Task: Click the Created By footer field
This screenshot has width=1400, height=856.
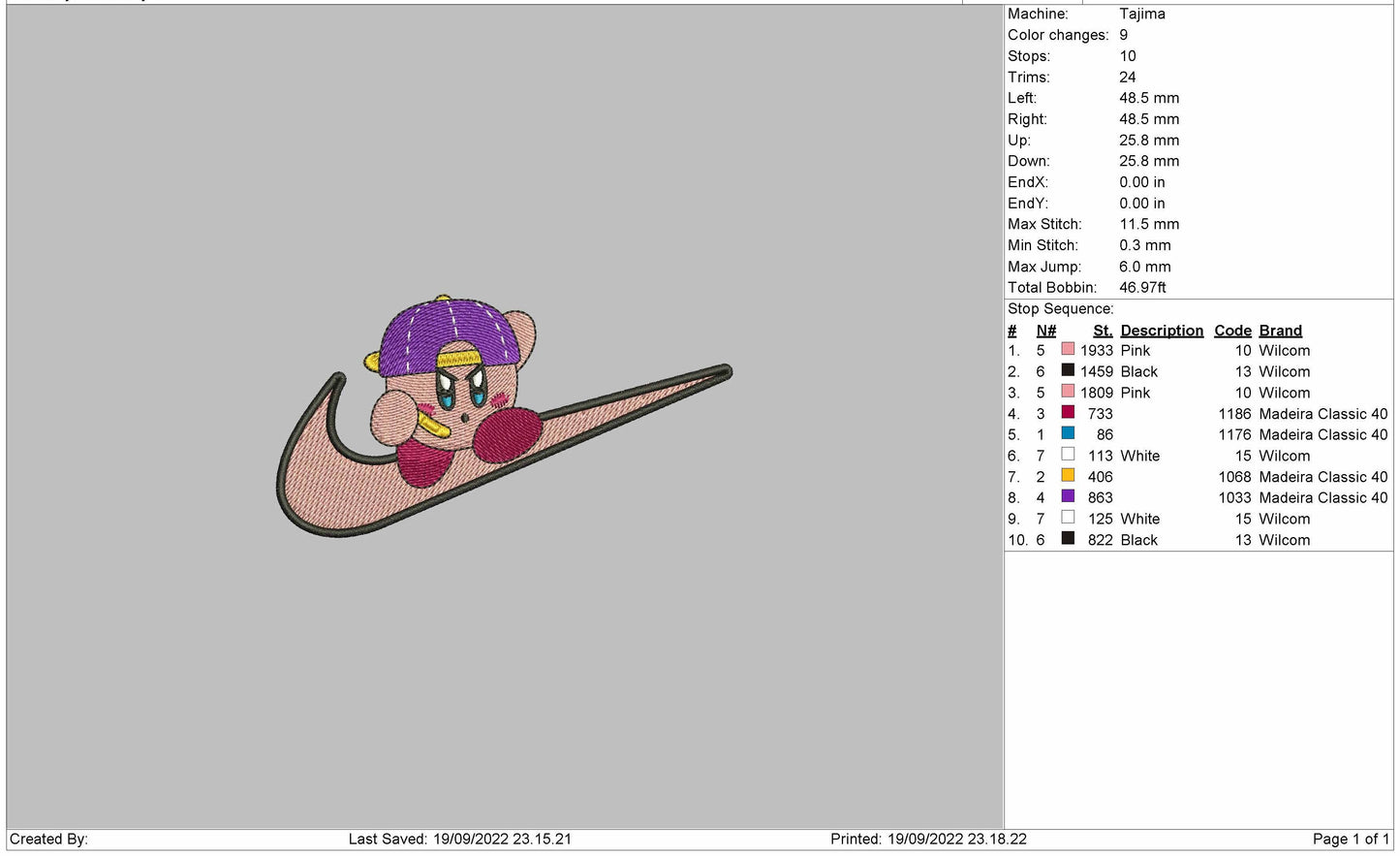Action: click(x=48, y=839)
